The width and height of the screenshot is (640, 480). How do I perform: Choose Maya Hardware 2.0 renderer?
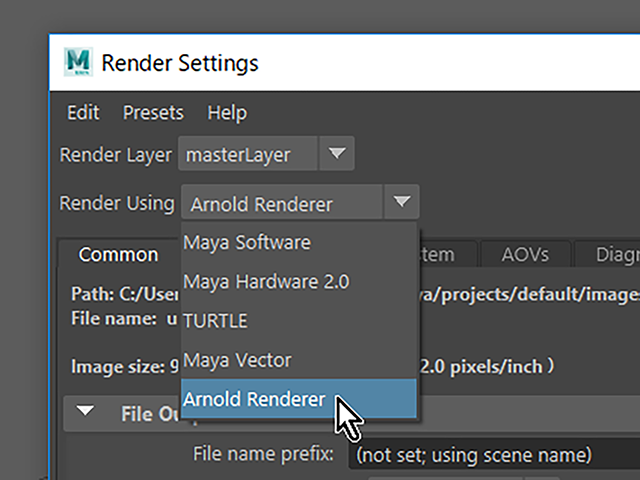pos(299,282)
